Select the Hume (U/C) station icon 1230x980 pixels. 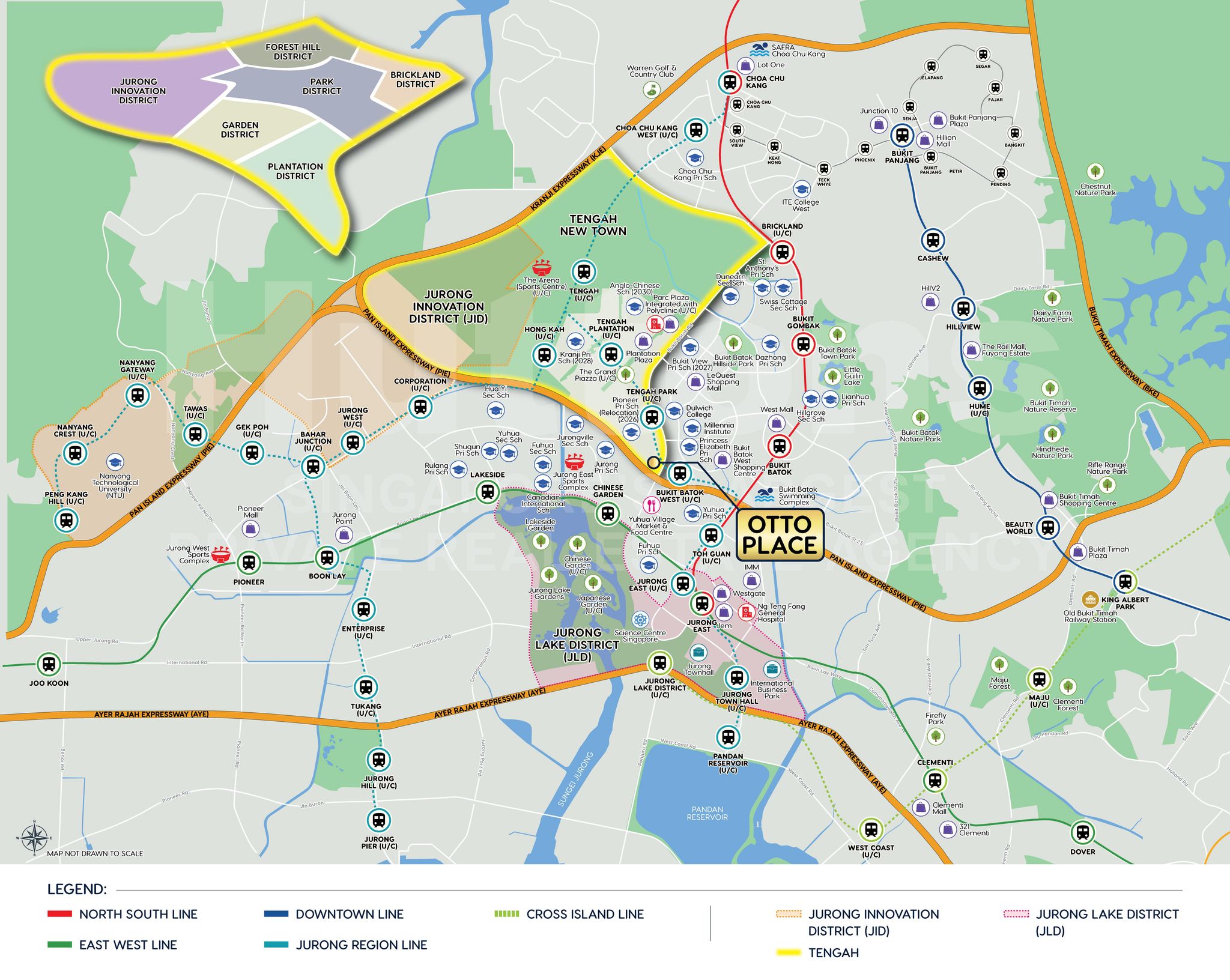(x=980, y=388)
